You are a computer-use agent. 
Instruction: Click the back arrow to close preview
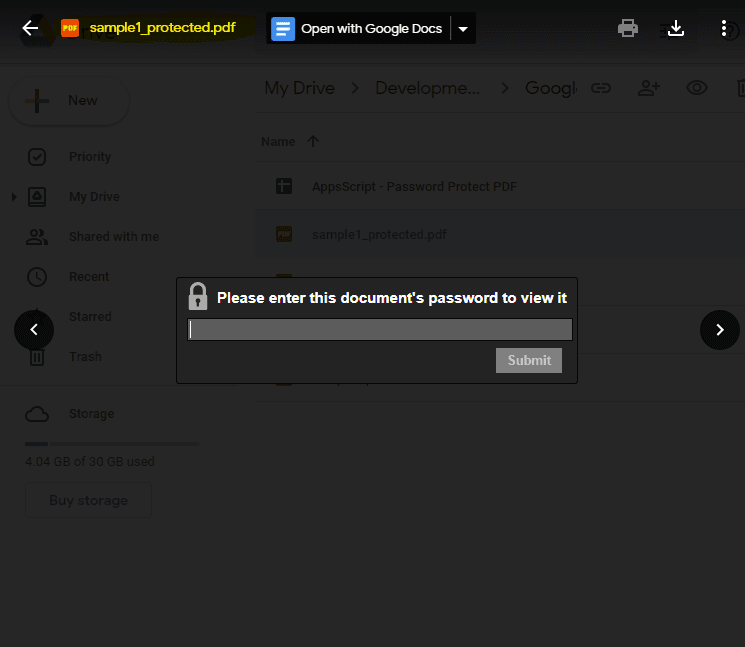30,28
